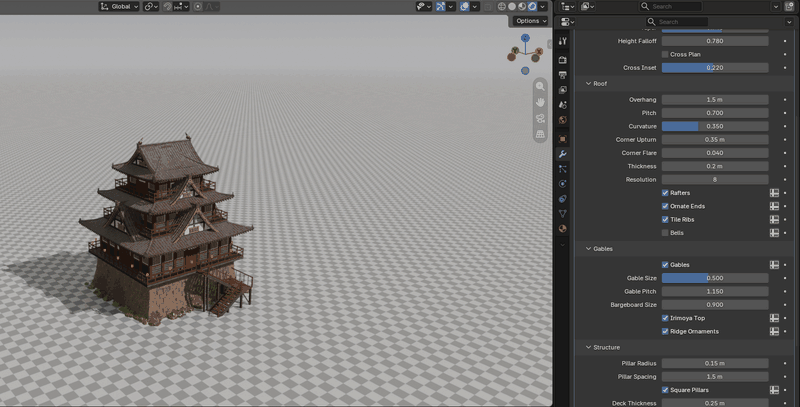The width and height of the screenshot is (800, 407).
Task: Uncheck the Gables checkbox
Action: (665, 265)
